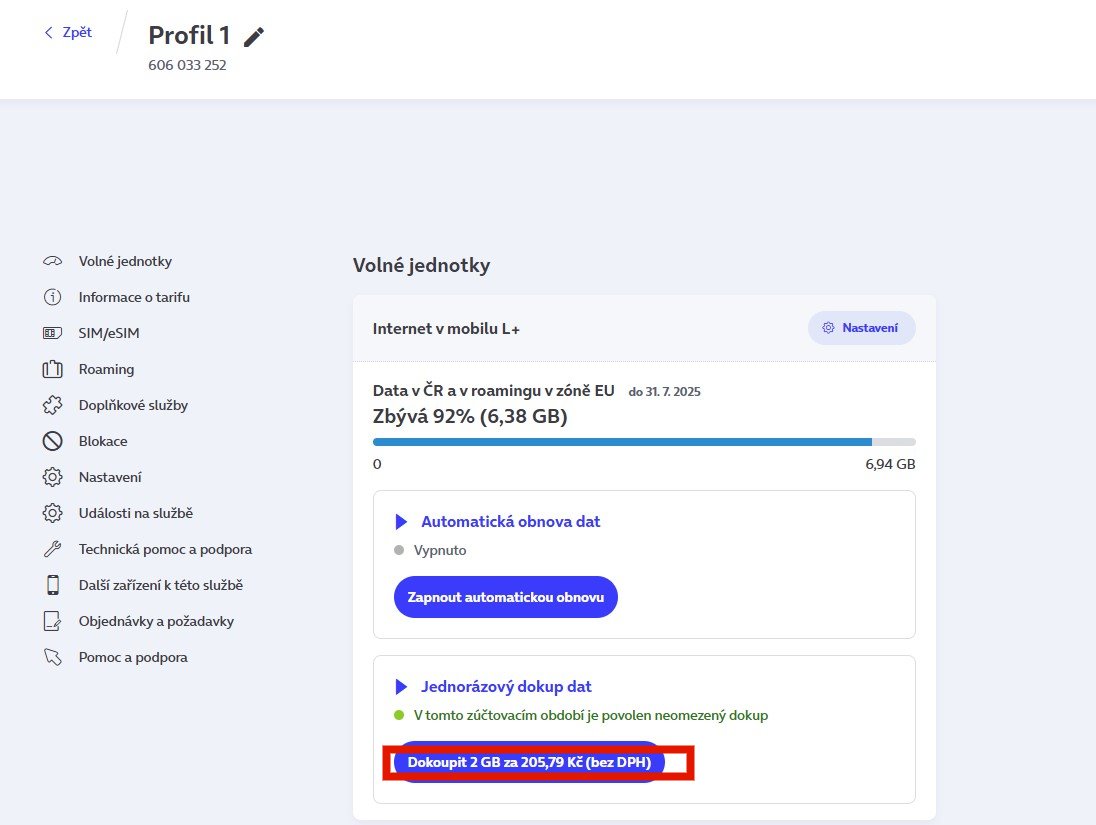Select Objednávky a požadavky menu item
The image size is (1096, 825).
[x=156, y=621]
